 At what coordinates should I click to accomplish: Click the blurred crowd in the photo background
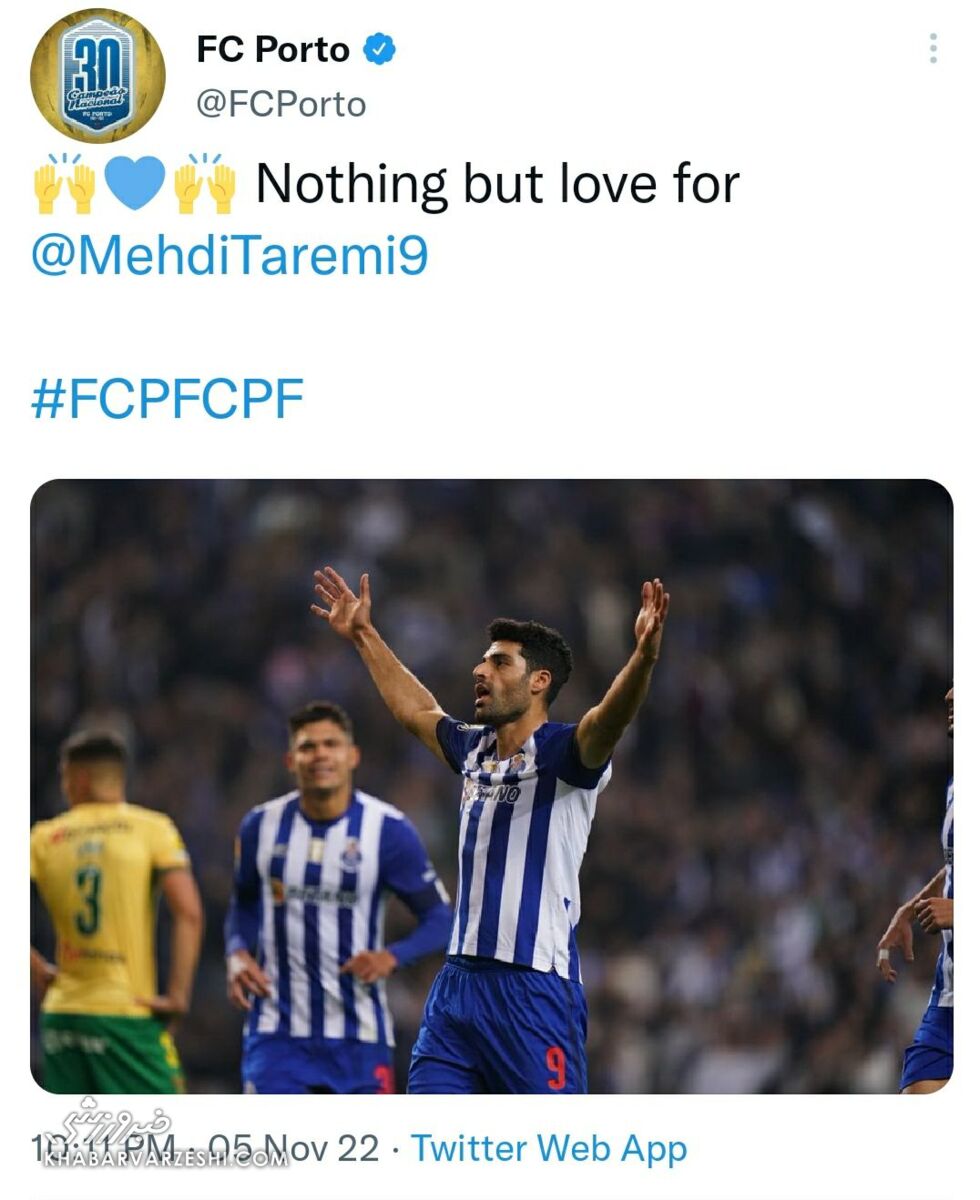pos(780,600)
